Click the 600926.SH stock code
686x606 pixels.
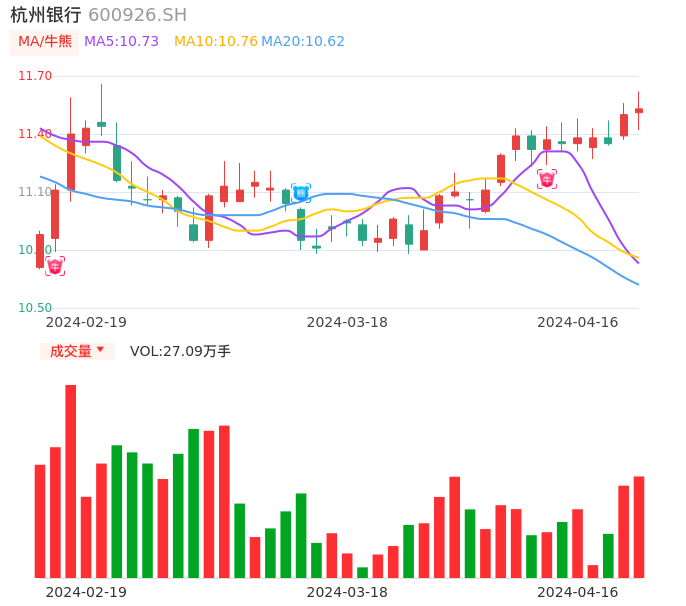137,15
